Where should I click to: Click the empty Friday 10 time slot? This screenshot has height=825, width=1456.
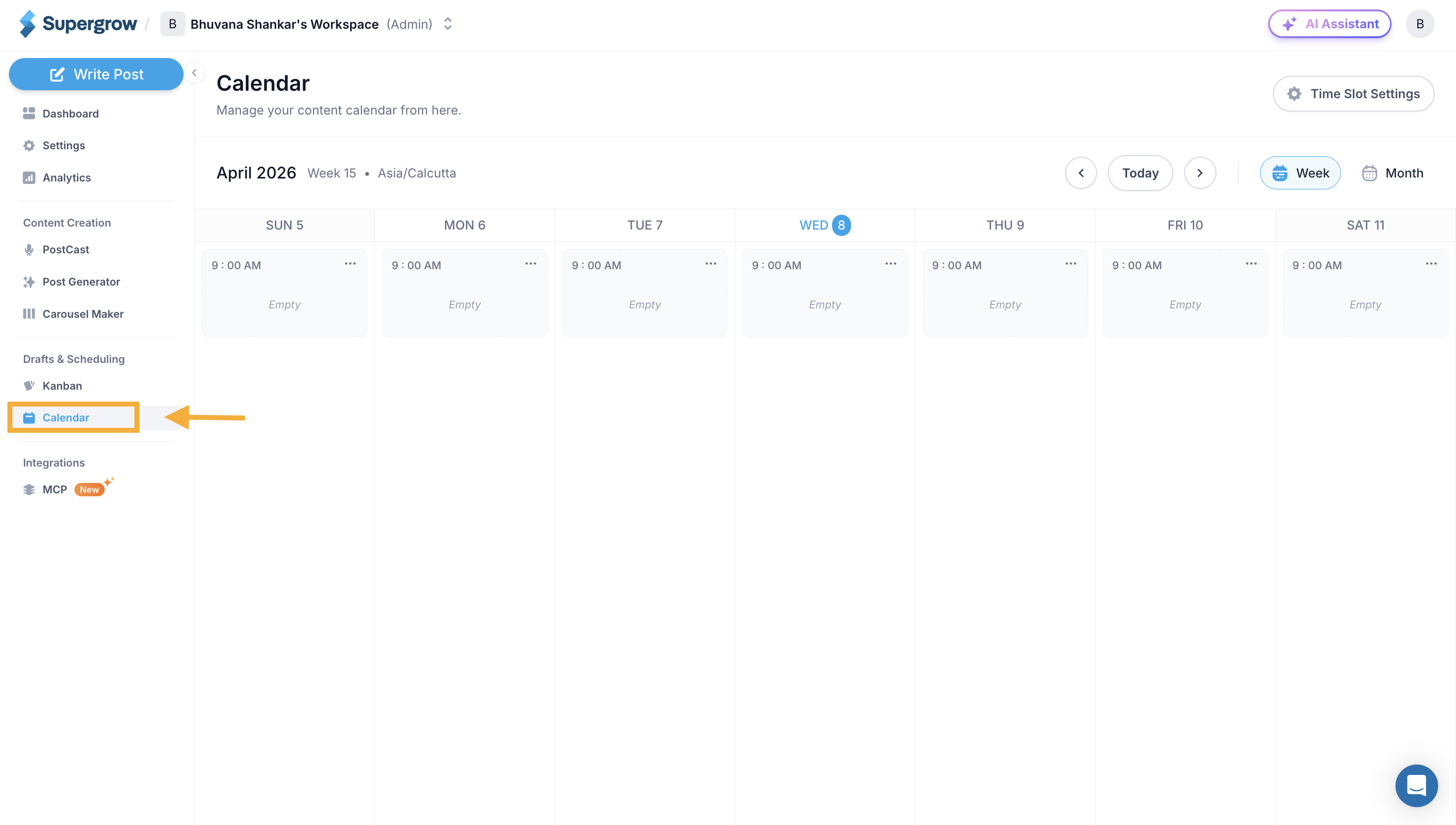tap(1185, 293)
